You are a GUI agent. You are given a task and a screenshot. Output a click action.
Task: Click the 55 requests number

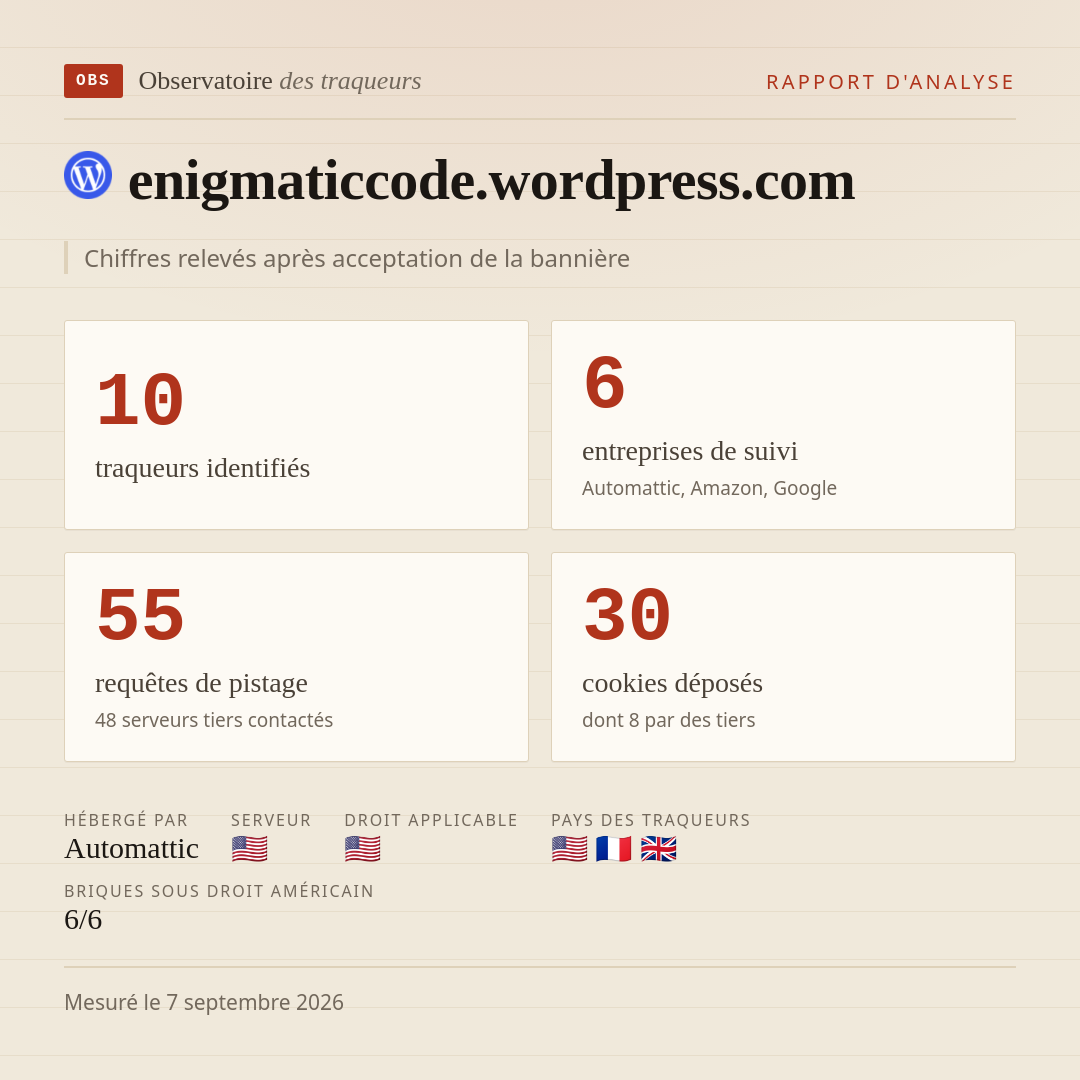140,616
